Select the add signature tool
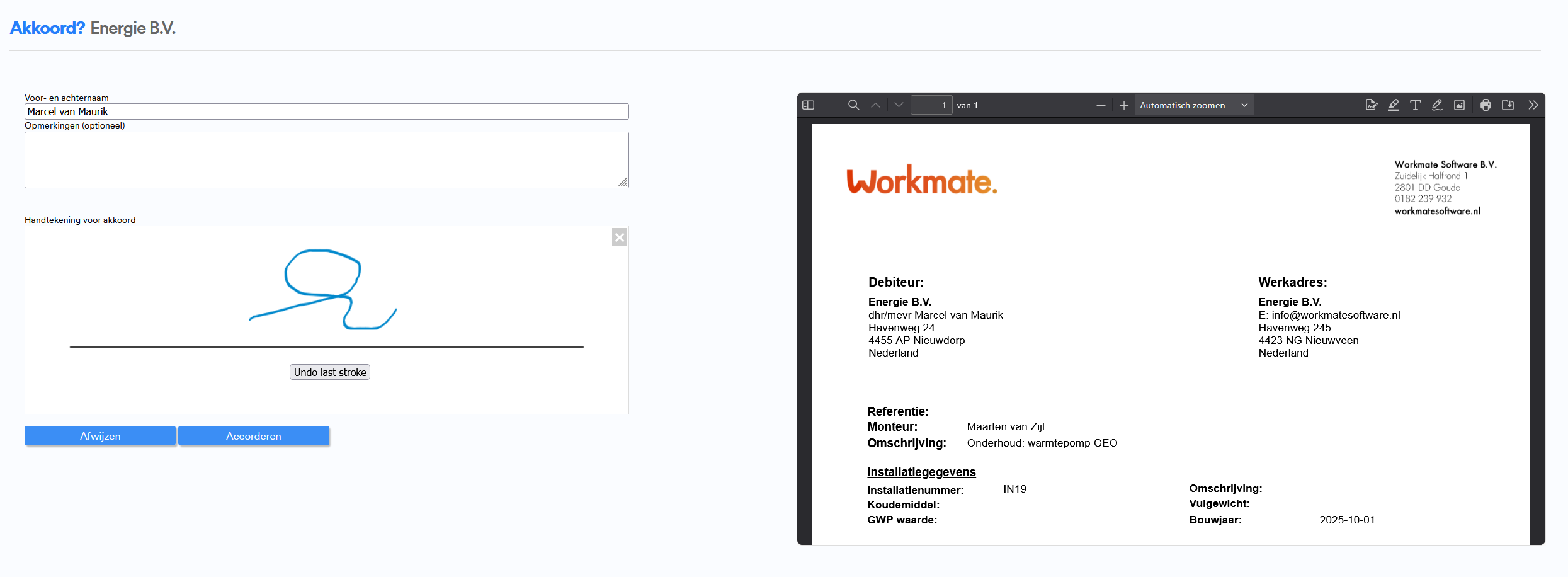The width and height of the screenshot is (1568, 577). (1371, 105)
